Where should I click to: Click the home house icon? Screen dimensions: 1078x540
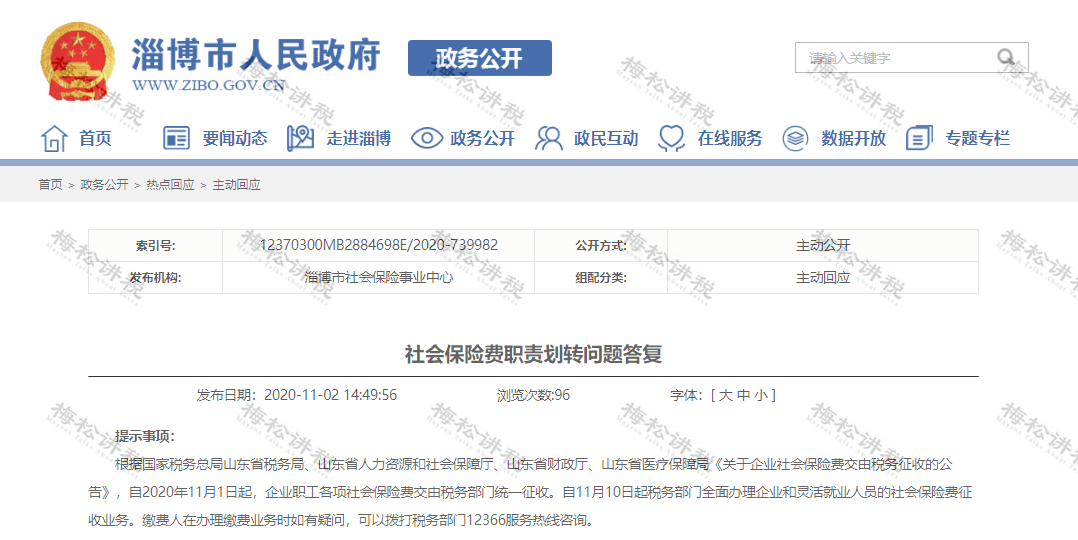pos(54,138)
